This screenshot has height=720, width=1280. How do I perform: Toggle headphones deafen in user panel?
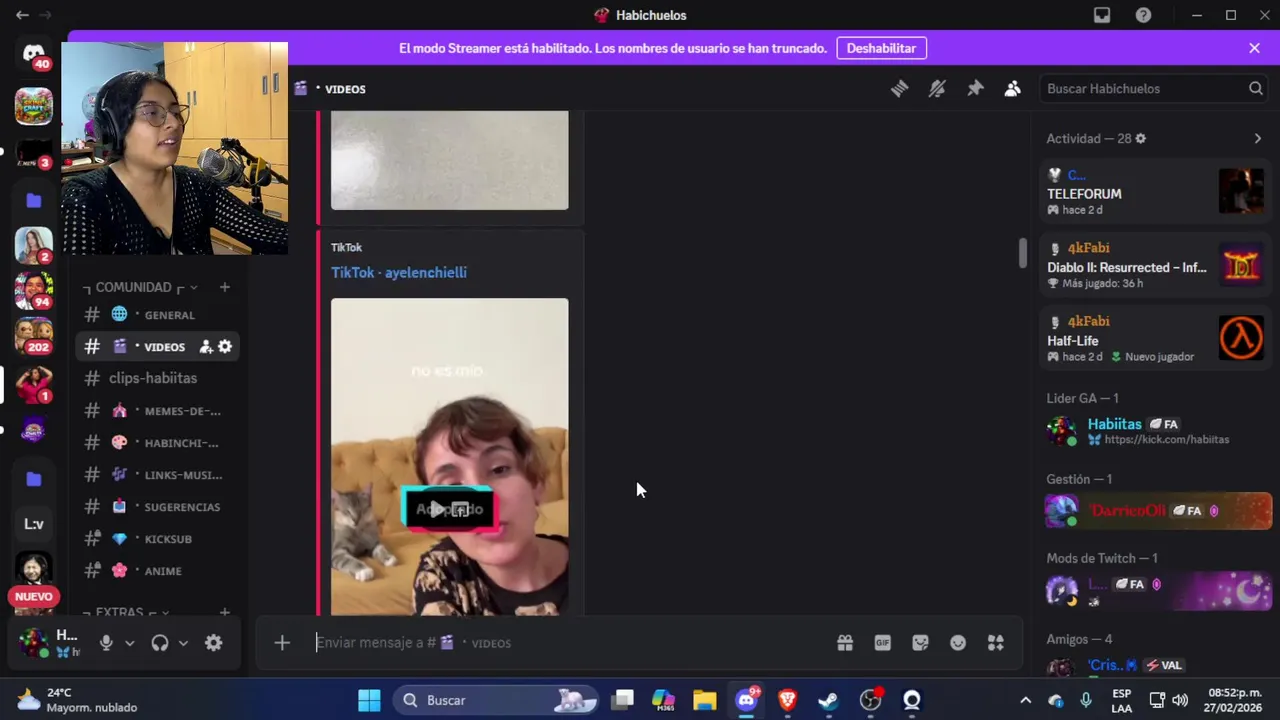coord(160,643)
